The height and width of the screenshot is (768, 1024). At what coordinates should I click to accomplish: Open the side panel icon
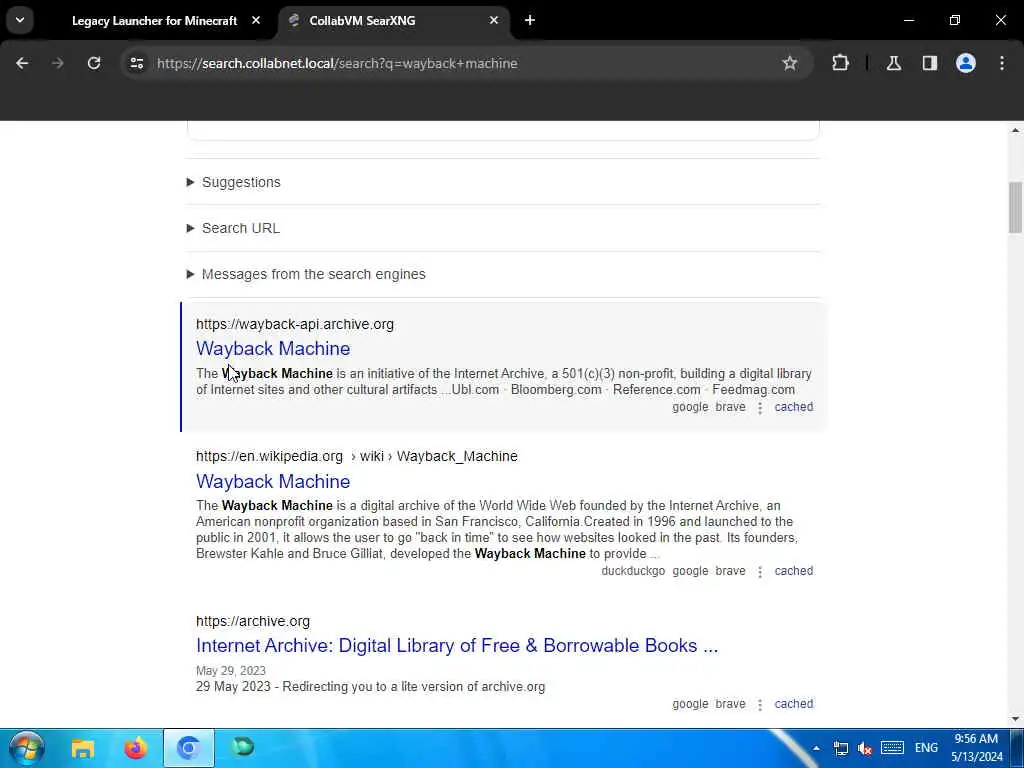coord(930,63)
